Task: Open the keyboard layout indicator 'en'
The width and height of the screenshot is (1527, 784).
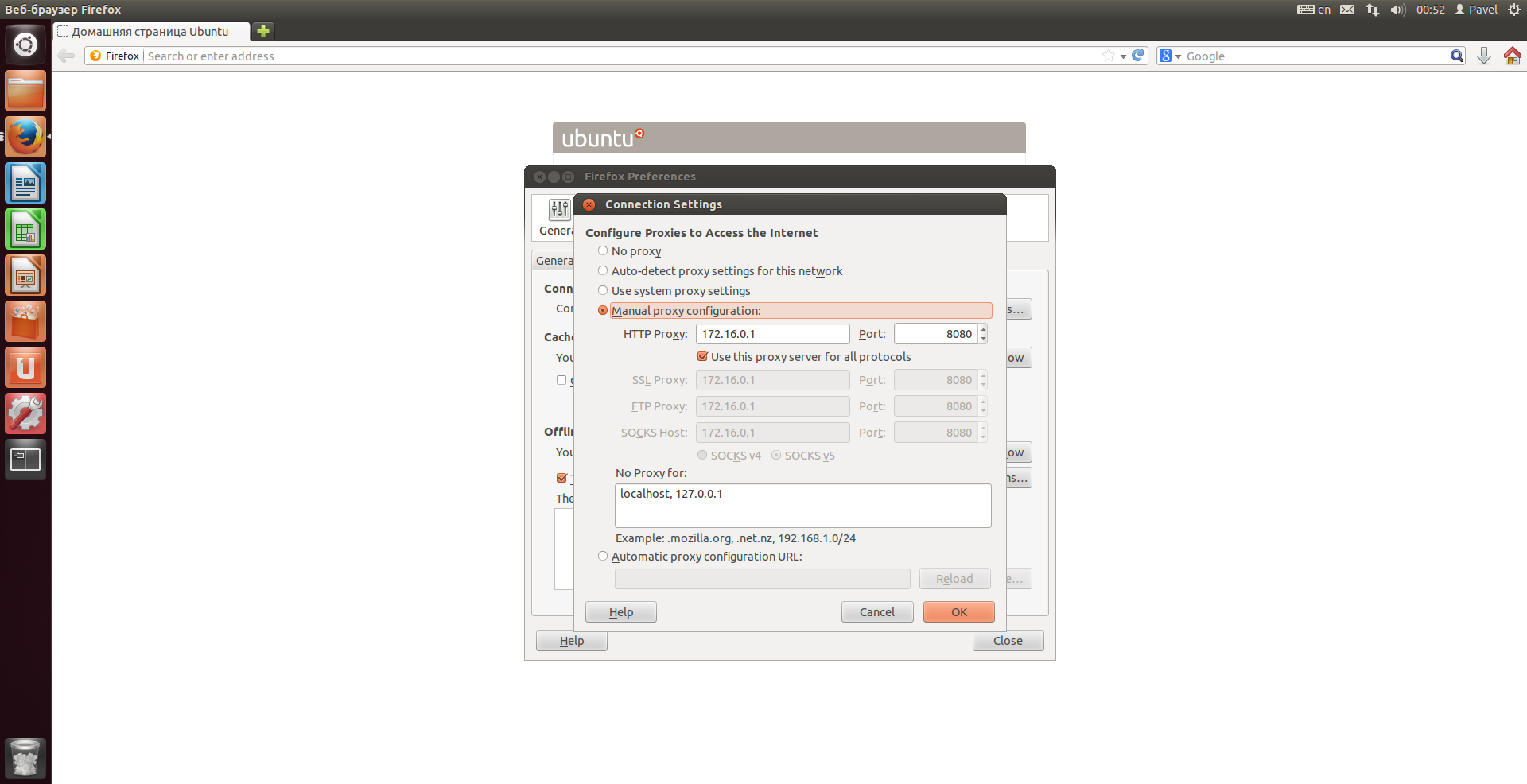Action: pyautogui.click(x=1314, y=10)
